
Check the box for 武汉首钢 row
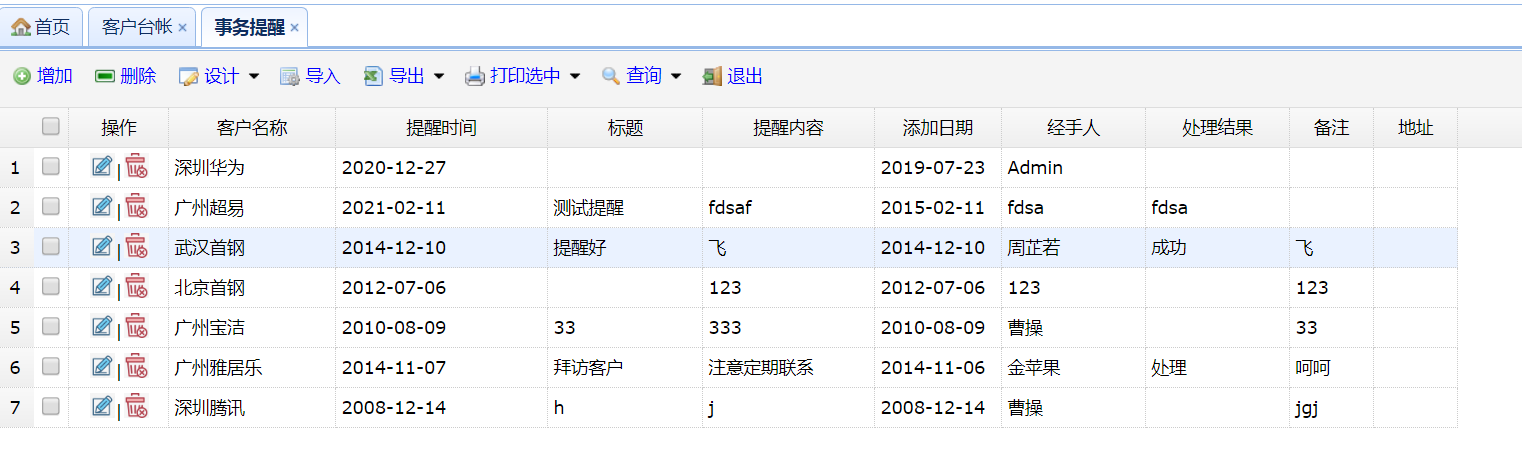point(51,246)
